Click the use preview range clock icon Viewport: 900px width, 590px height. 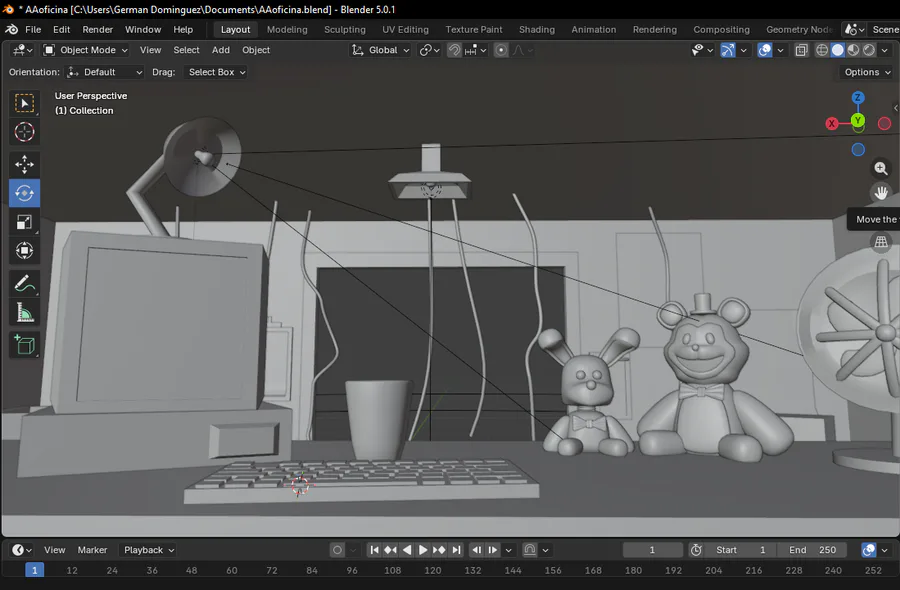pyautogui.click(x=696, y=550)
